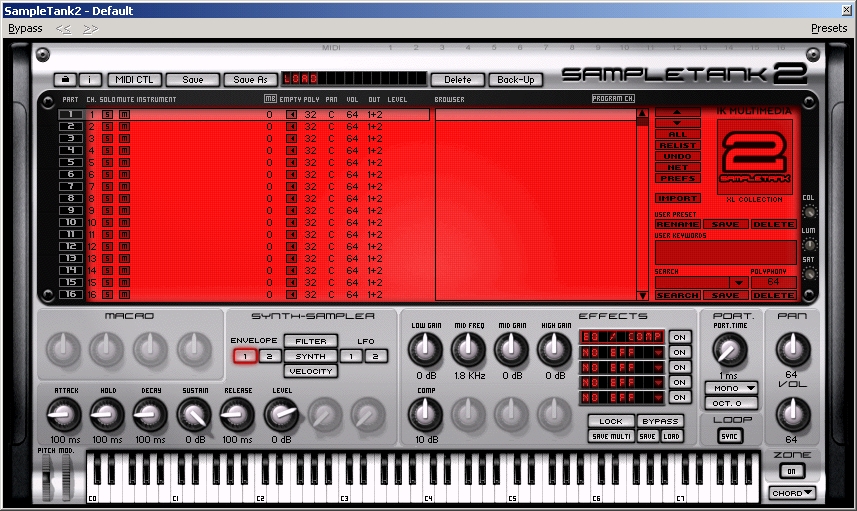Click empty-part arrow icon for part 1
This screenshot has width=857, height=511.
(292, 115)
